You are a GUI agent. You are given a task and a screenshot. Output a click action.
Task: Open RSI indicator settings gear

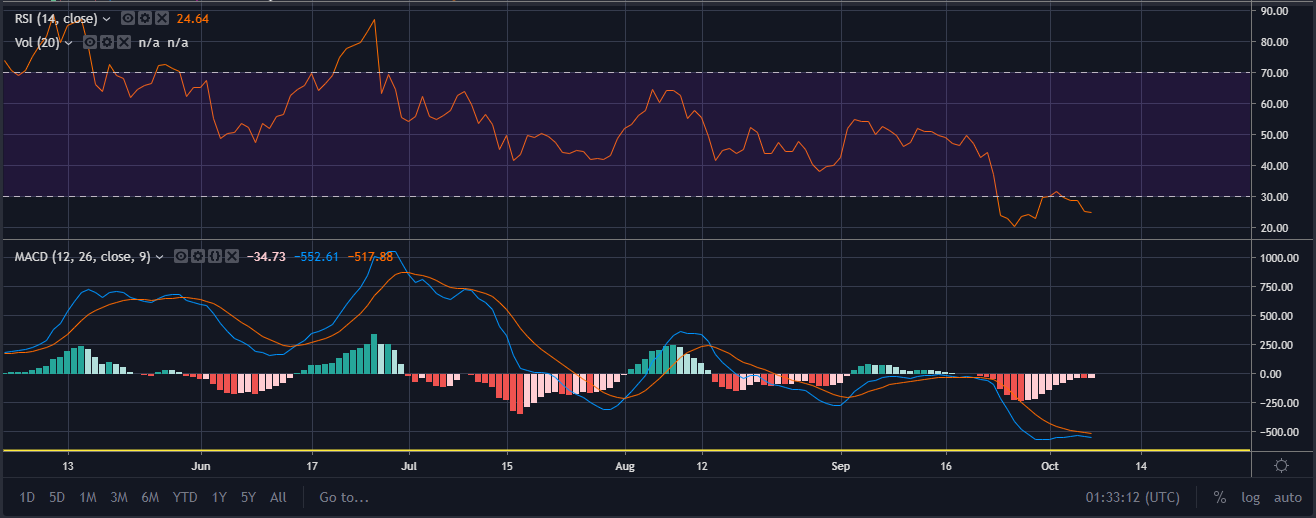coord(143,18)
